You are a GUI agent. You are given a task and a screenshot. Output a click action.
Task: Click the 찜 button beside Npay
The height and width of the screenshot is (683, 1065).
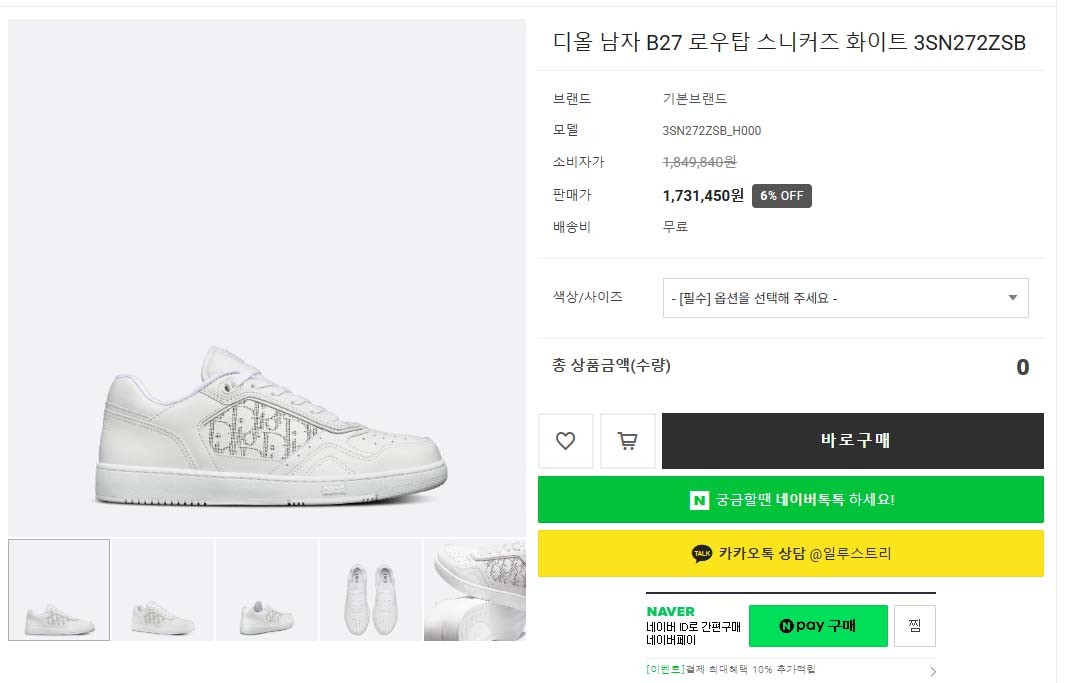click(x=914, y=626)
